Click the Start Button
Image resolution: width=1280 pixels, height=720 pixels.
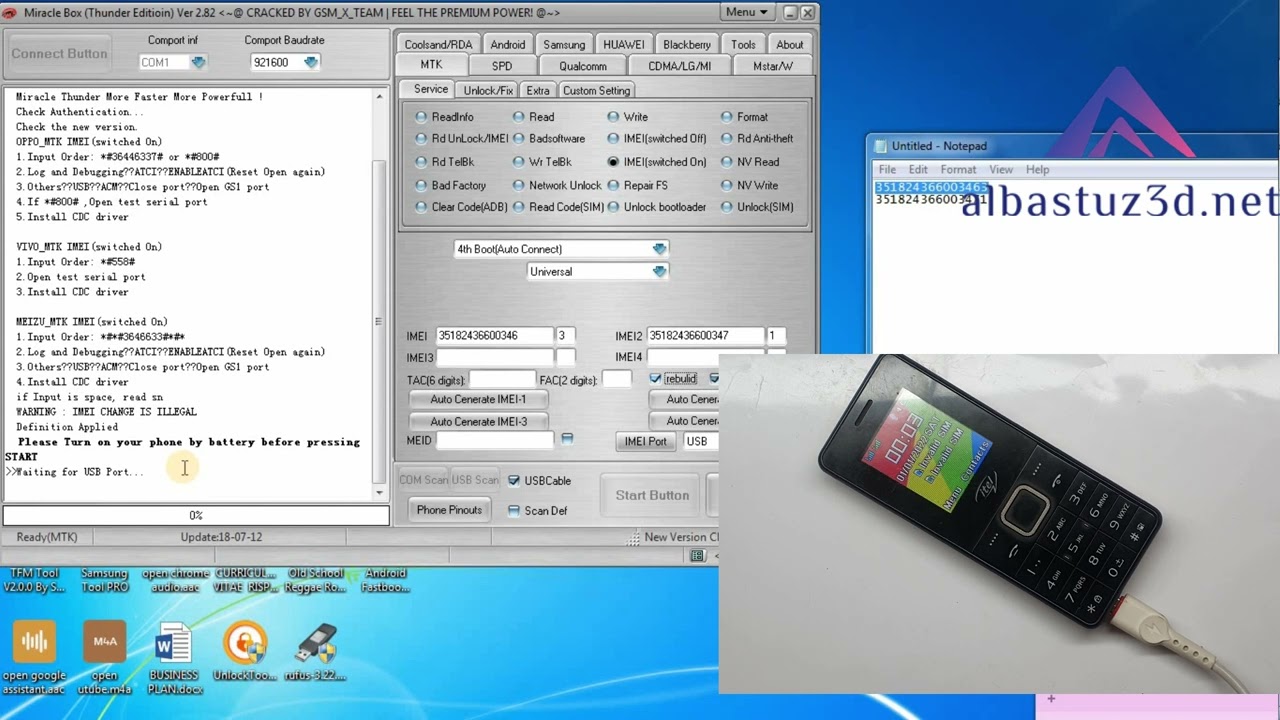tap(652, 495)
